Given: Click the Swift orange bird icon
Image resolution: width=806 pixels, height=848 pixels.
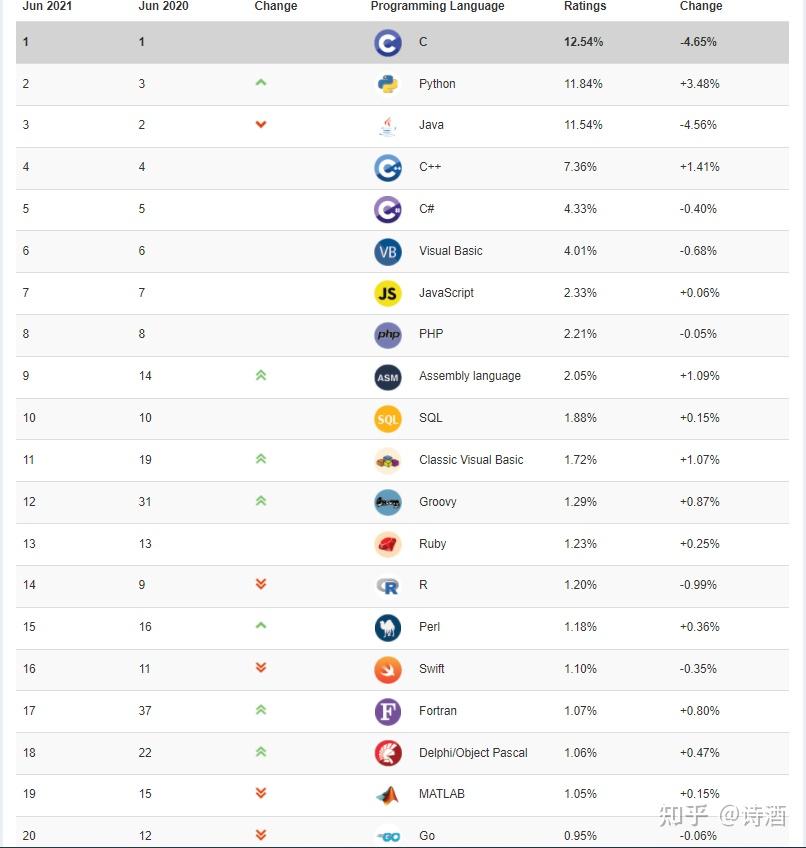Looking at the screenshot, I should [388, 669].
